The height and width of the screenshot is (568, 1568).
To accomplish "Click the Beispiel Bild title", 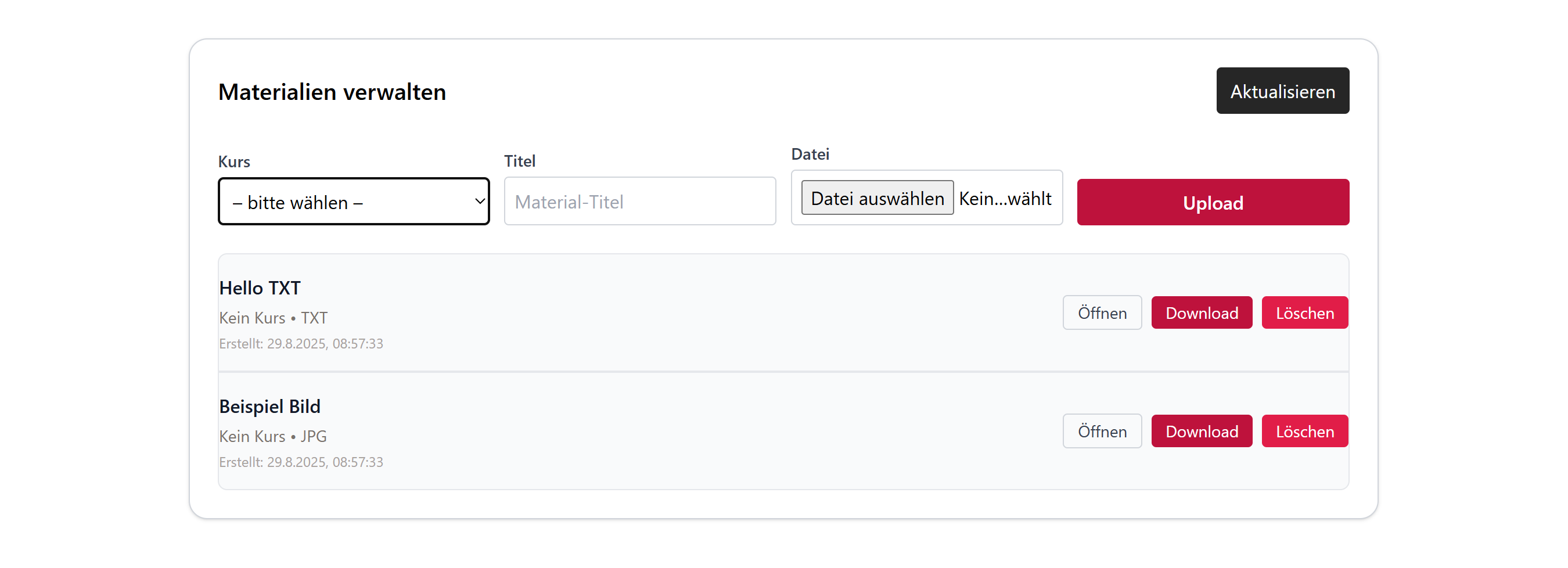I will (x=269, y=406).
